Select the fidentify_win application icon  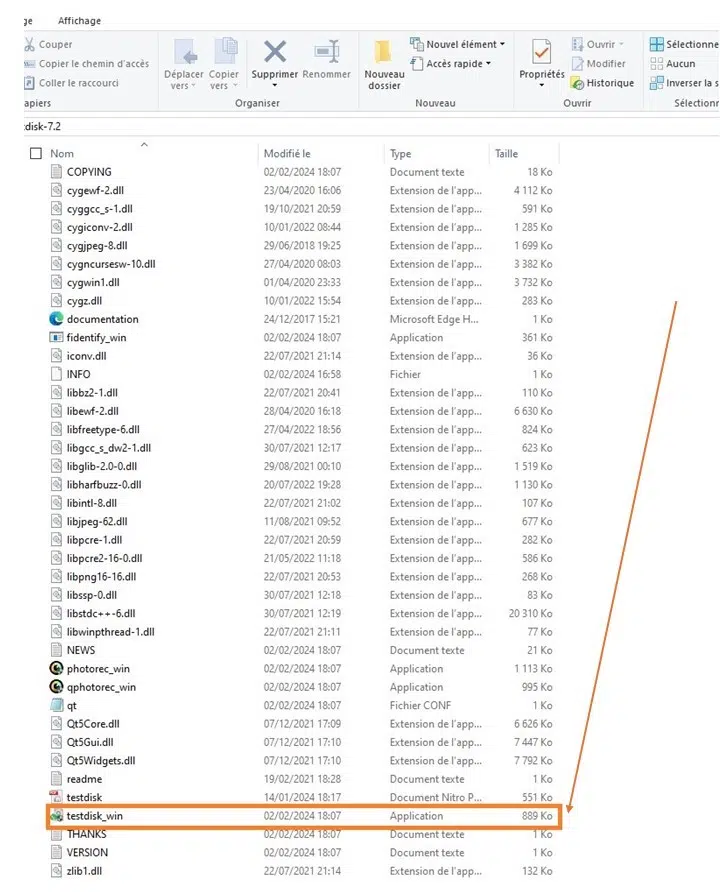click(56, 337)
